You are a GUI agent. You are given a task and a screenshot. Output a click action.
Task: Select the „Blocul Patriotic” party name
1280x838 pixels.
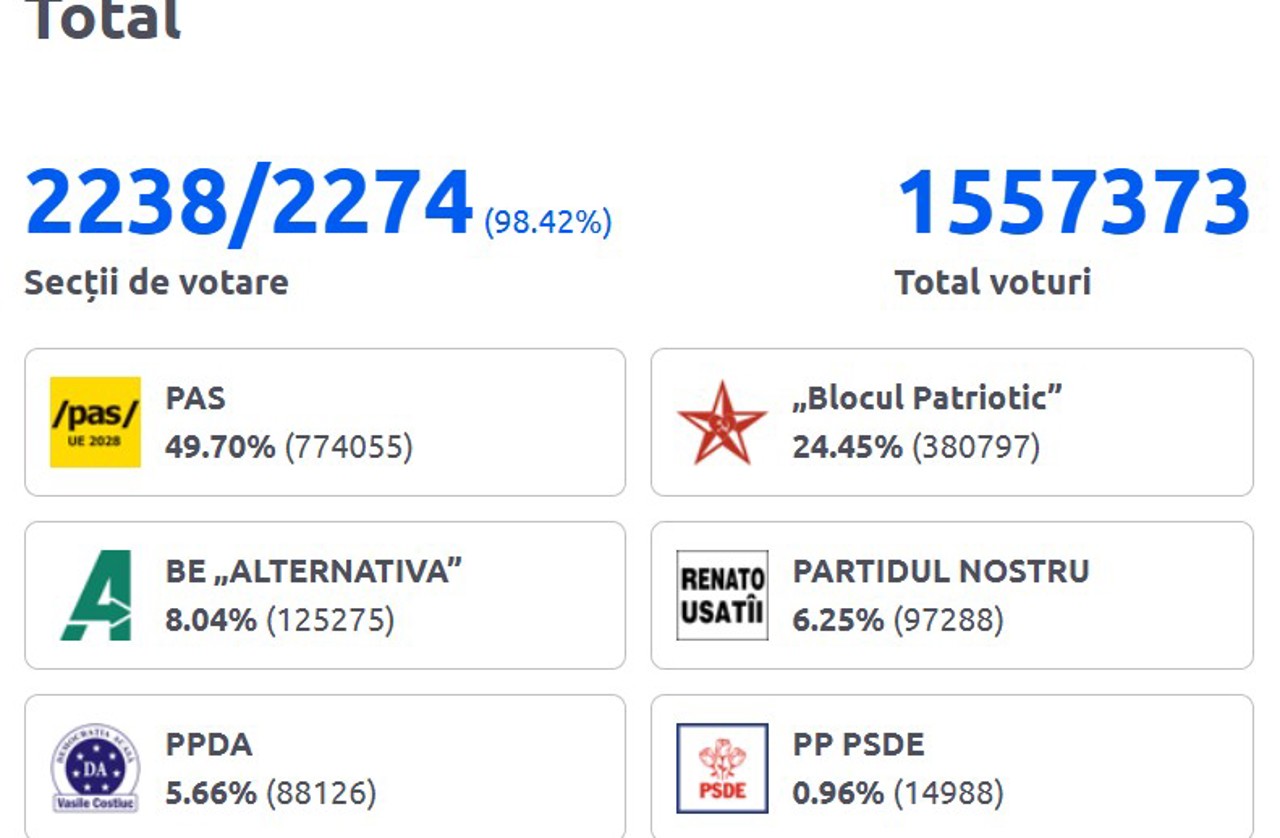coord(926,398)
